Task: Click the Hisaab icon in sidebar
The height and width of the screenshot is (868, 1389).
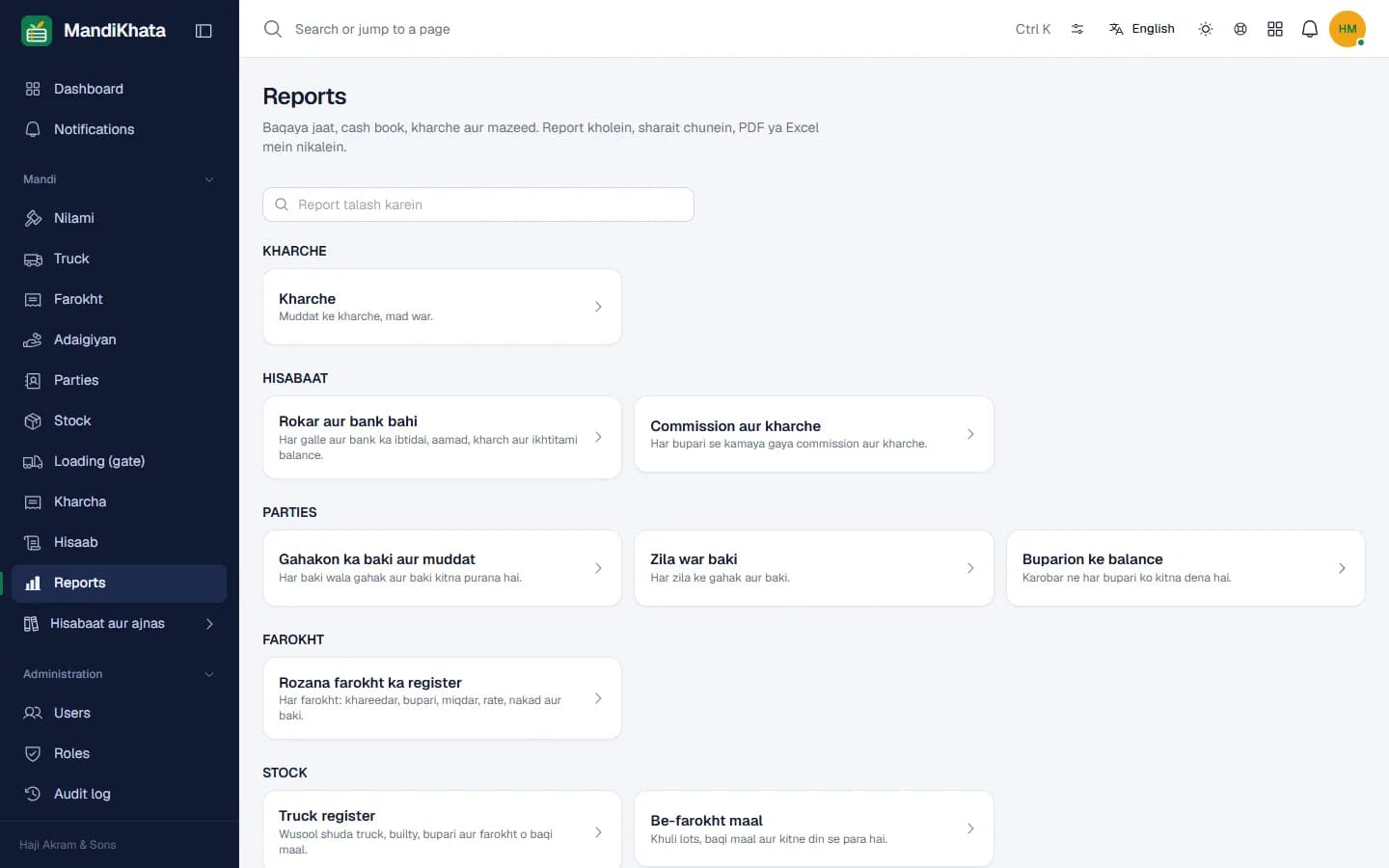Action: pos(33,542)
